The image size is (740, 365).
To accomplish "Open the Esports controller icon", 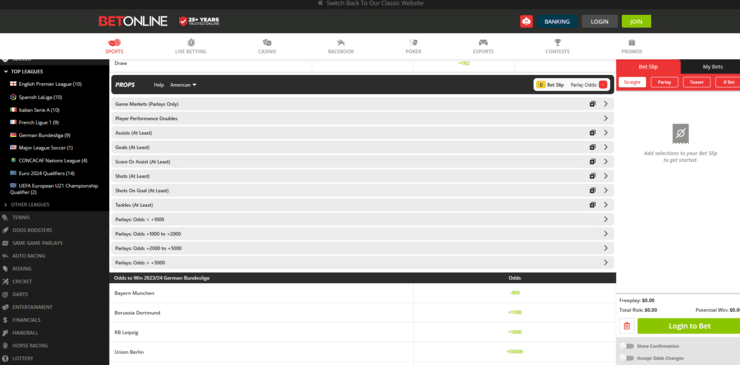I will pos(483,42).
